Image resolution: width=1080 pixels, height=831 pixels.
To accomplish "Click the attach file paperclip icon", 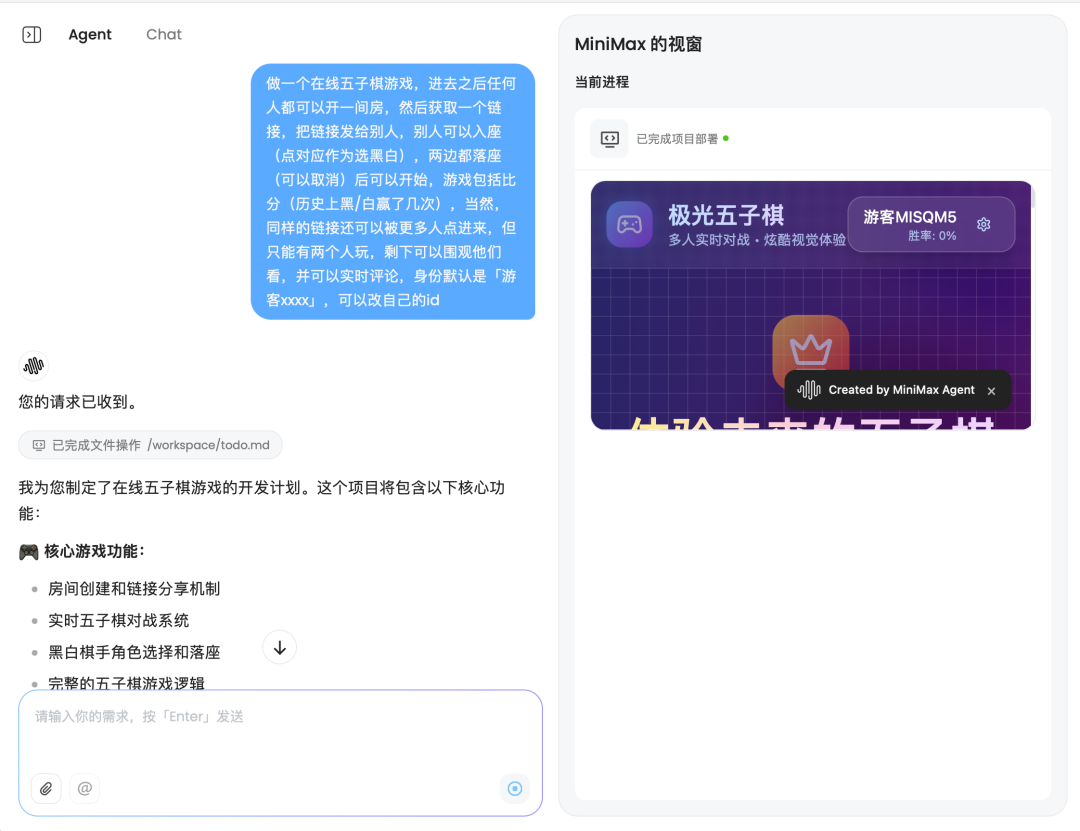I will [x=46, y=788].
